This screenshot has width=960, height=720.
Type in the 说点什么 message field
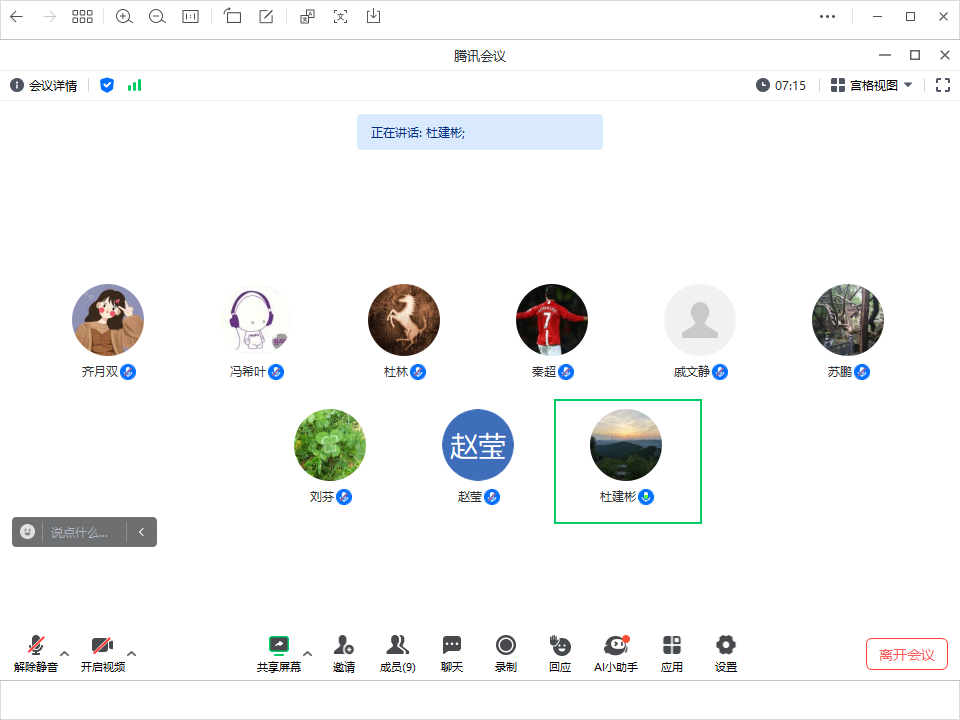(x=84, y=532)
